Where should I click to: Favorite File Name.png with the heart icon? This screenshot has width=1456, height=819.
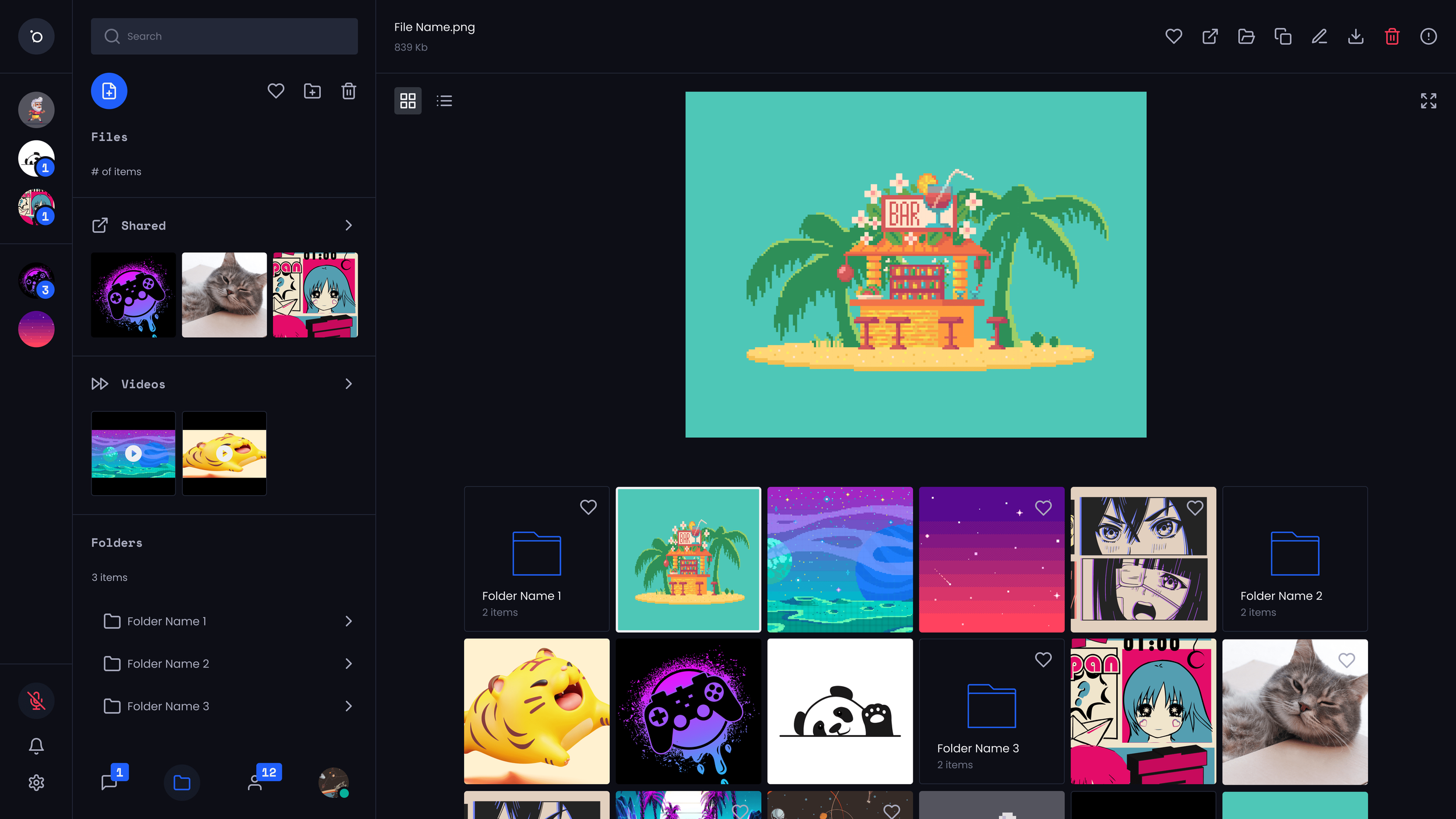click(1174, 36)
